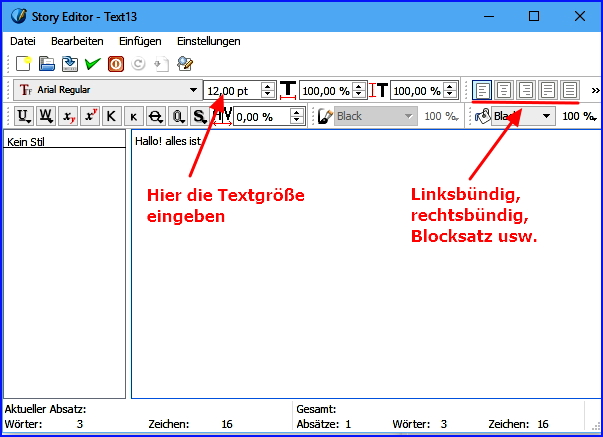Click the New/clear text icon
This screenshot has height=437, width=603.
tap(24, 64)
